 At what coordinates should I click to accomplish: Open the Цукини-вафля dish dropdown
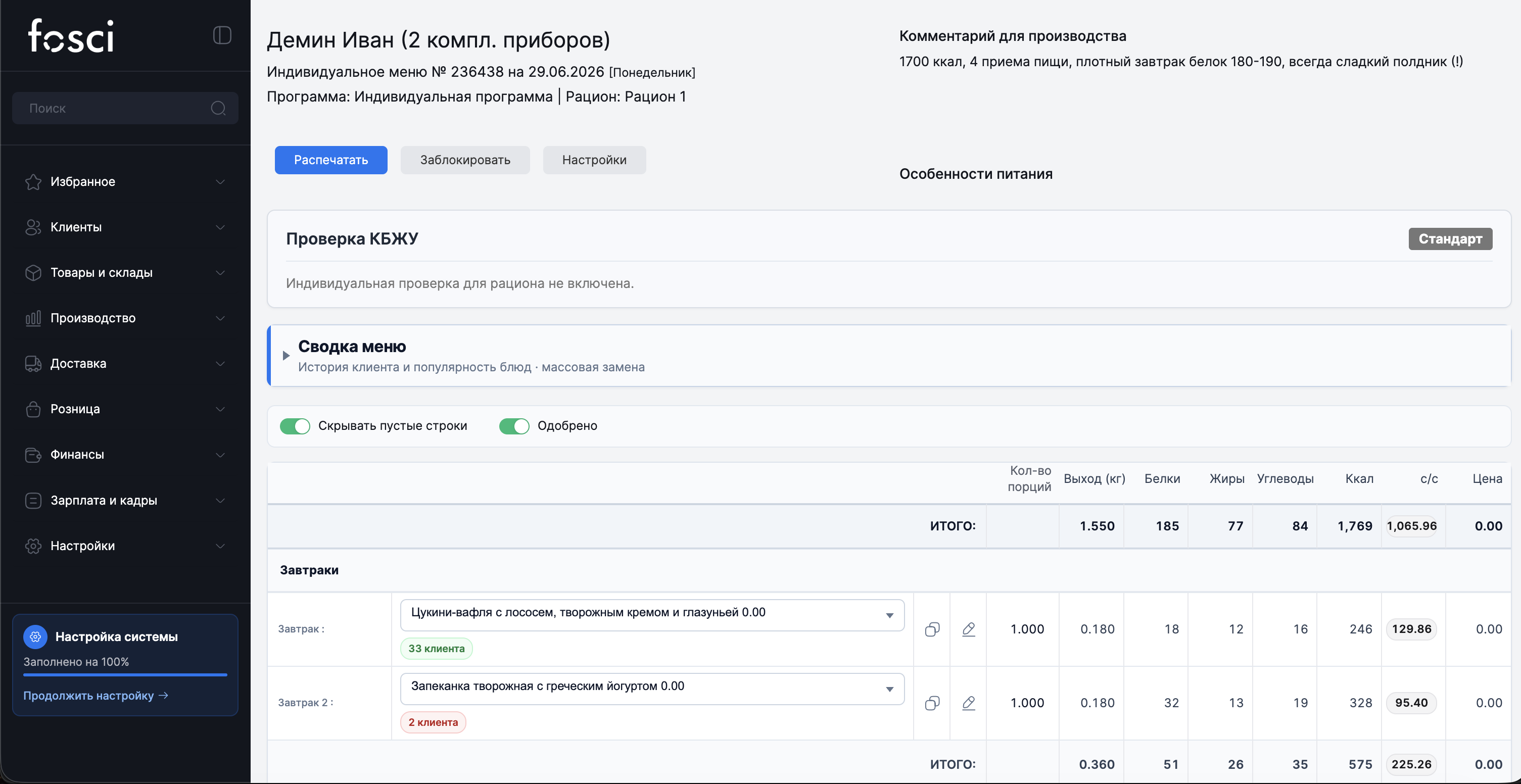tap(652, 615)
